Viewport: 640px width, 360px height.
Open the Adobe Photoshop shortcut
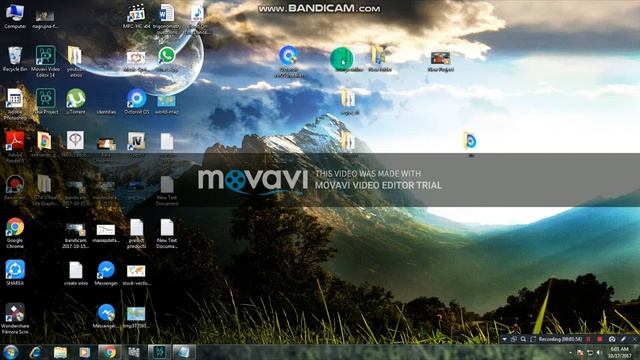(x=15, y=104)
